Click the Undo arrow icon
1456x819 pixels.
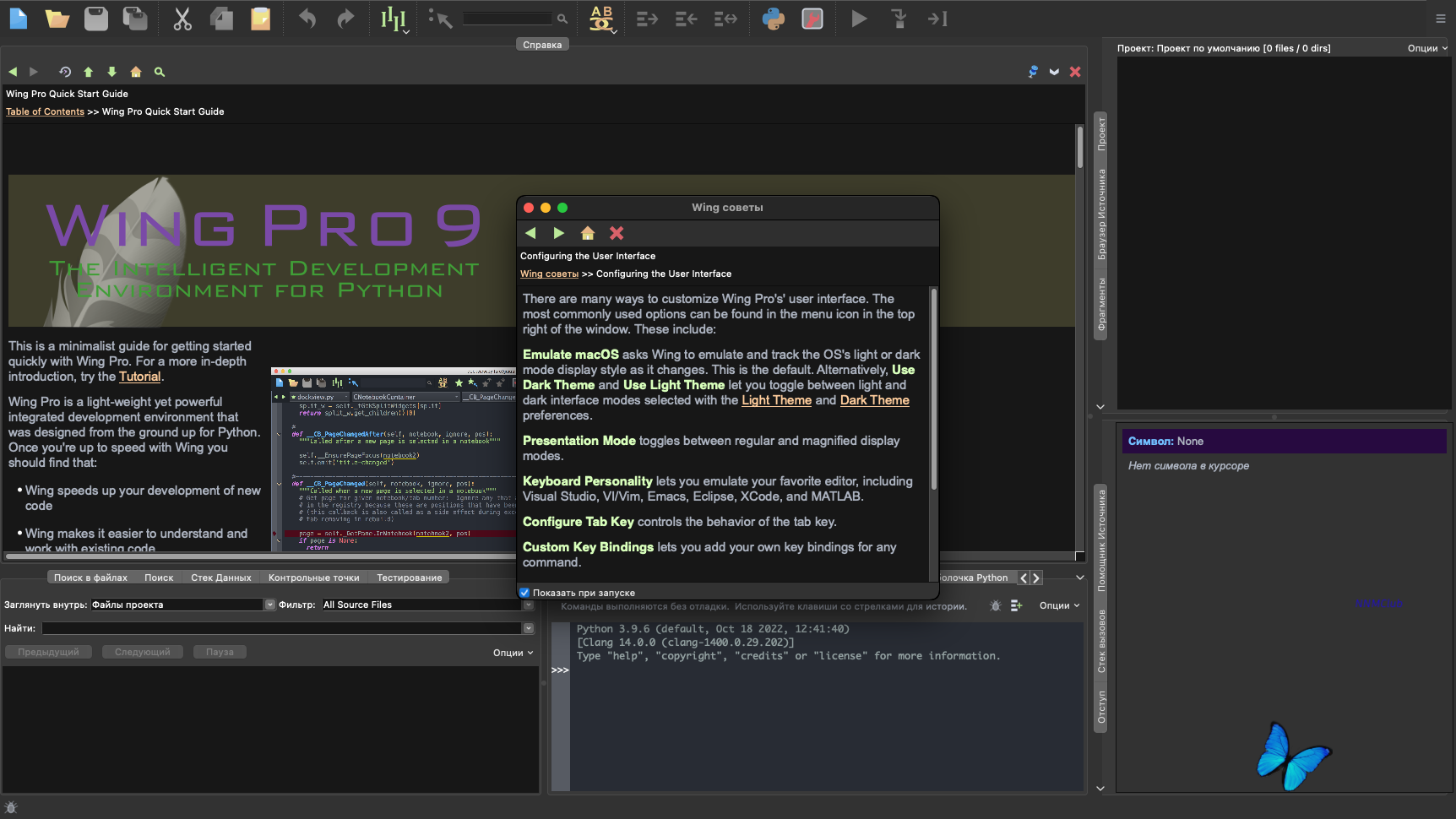[x=306, y=18]
